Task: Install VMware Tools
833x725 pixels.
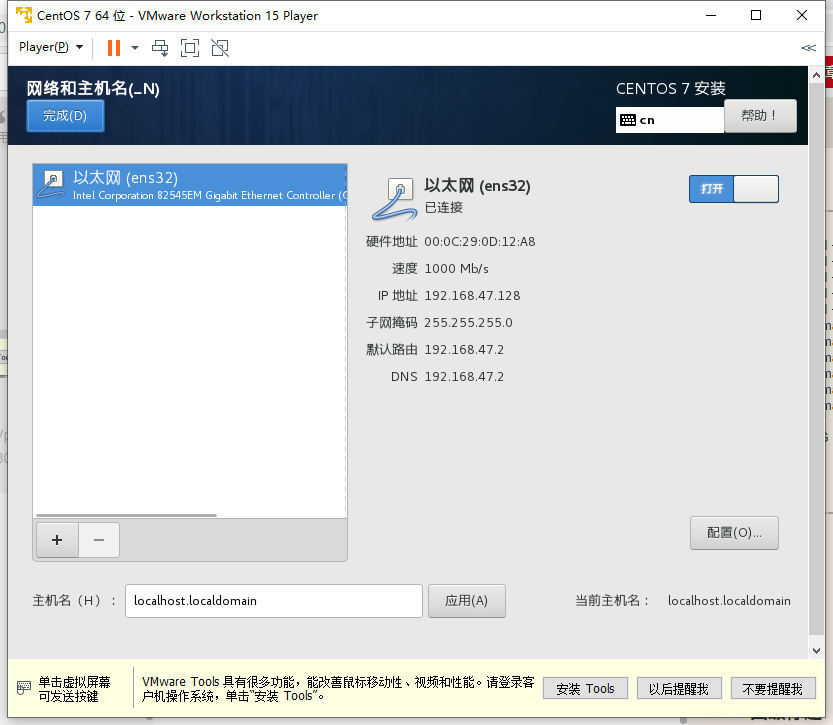Action: pyautogui.click(x=584, y=688)
